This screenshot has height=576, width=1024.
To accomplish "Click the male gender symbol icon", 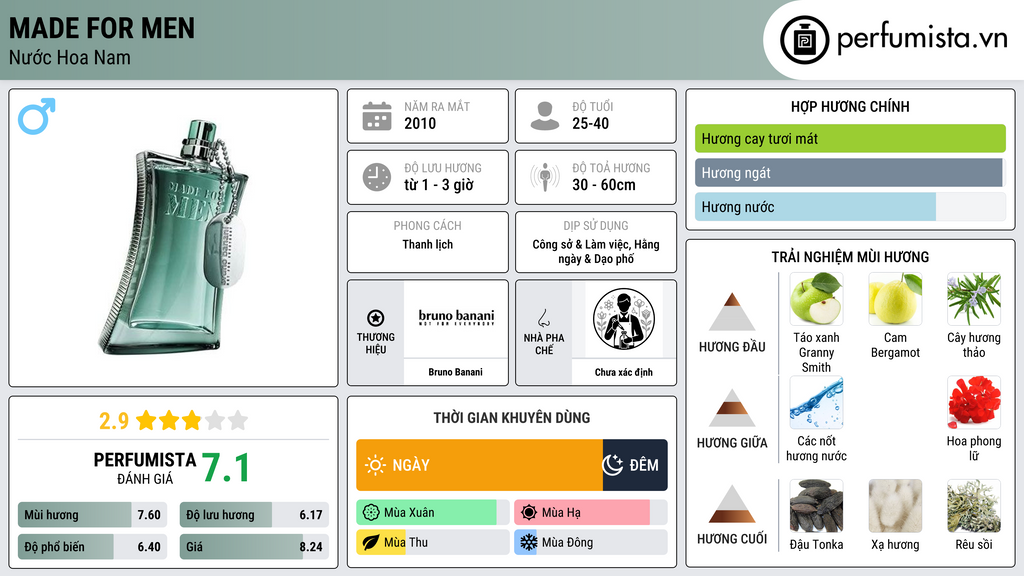I will click(37, 116).
